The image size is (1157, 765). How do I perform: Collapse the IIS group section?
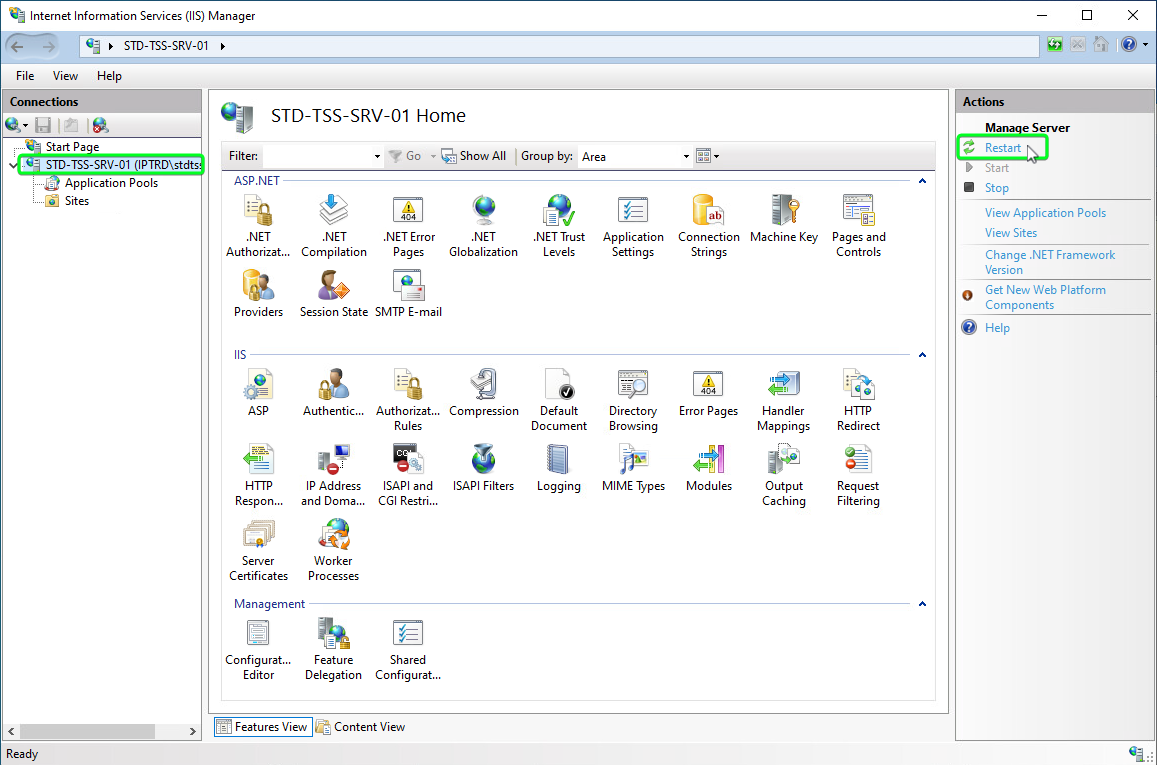tap(922, 355)
